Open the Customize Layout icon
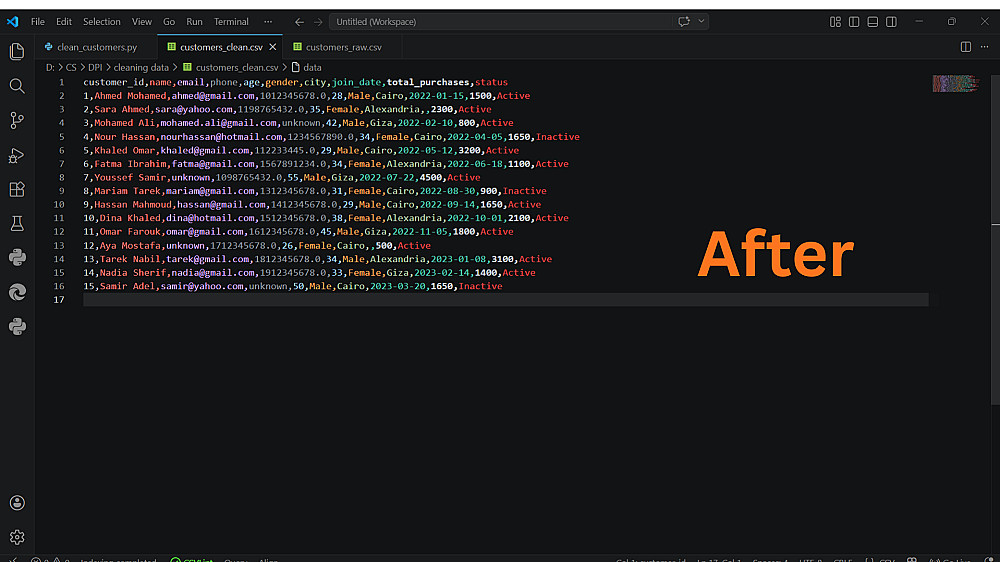 click(835, 22)
